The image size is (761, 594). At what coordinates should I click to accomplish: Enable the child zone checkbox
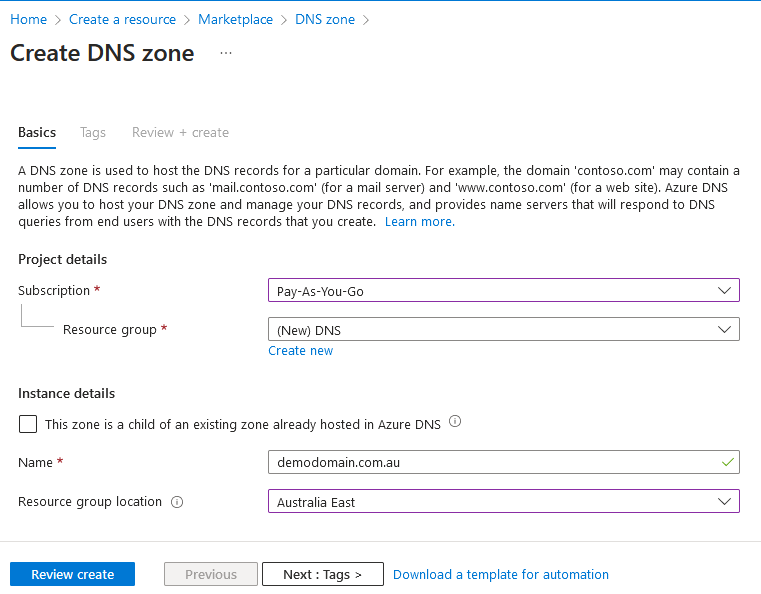point(28,424)
